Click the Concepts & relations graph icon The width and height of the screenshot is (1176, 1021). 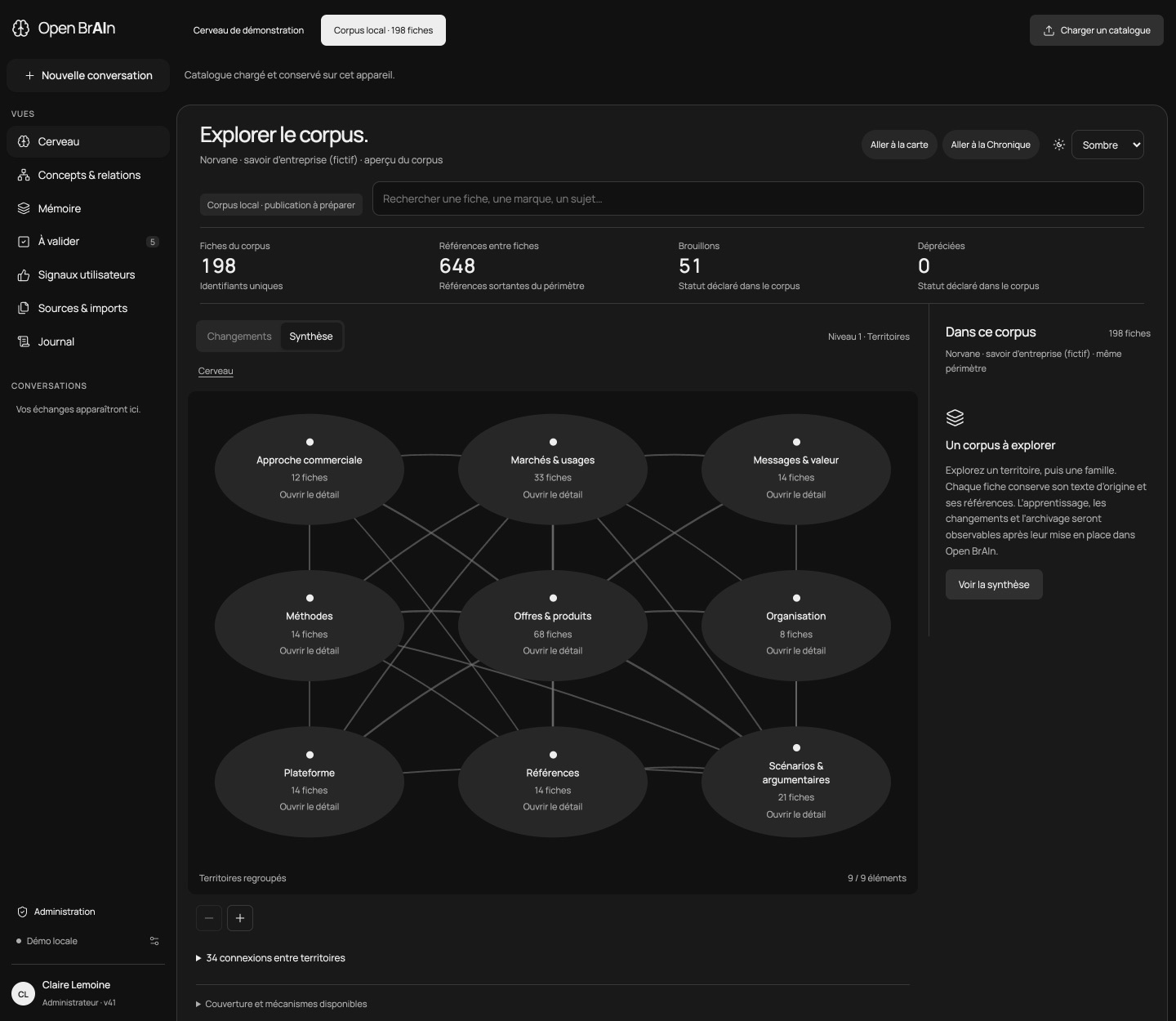(24, 175)
